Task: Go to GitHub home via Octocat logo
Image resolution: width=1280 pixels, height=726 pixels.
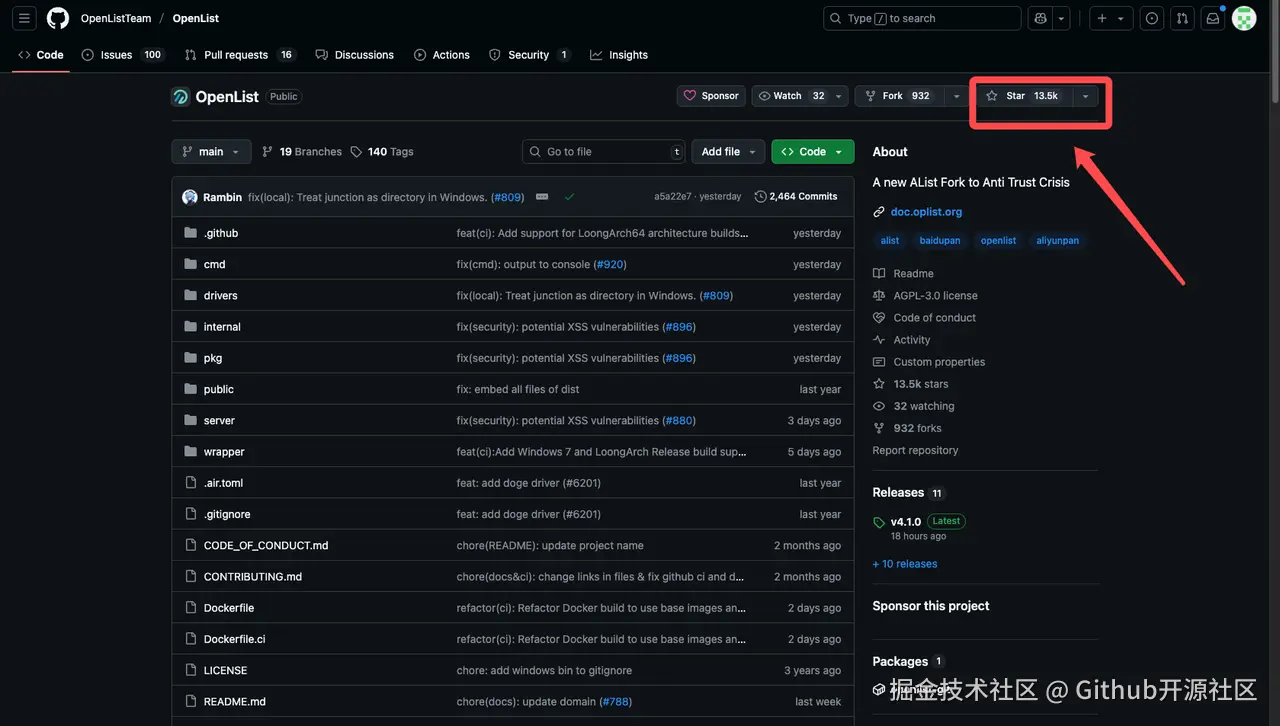Action: coord(58,18)
